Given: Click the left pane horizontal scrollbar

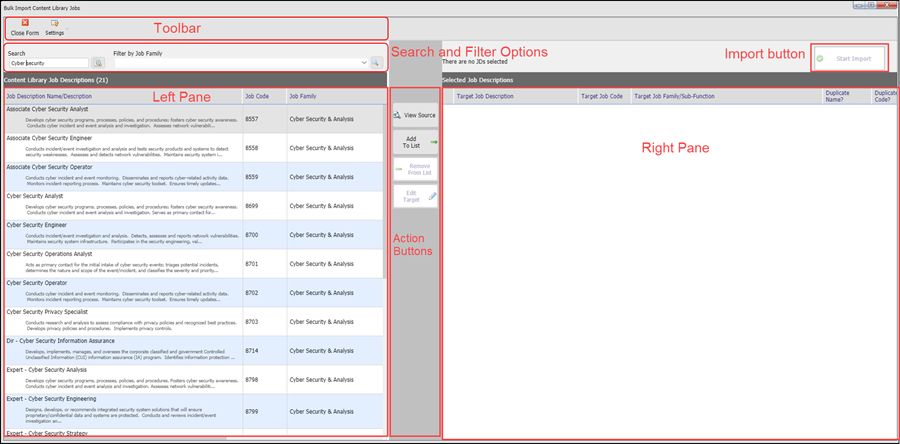Looking at the screenshot, I should pos(115,438).
